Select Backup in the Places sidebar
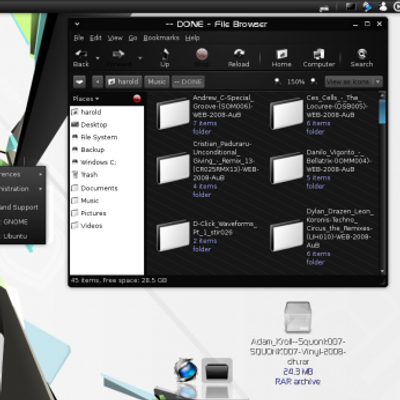 pyautogui.click(x=107, y=150)
